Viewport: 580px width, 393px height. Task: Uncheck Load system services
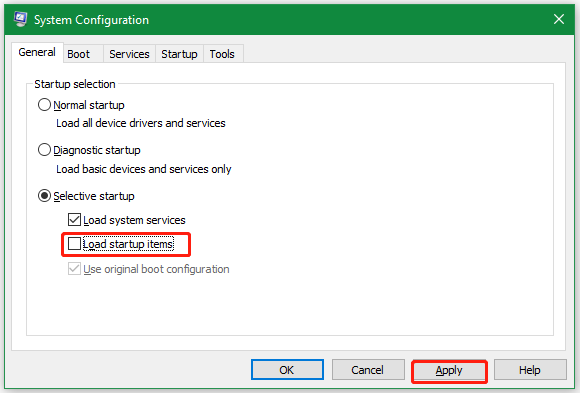[74, 220]
